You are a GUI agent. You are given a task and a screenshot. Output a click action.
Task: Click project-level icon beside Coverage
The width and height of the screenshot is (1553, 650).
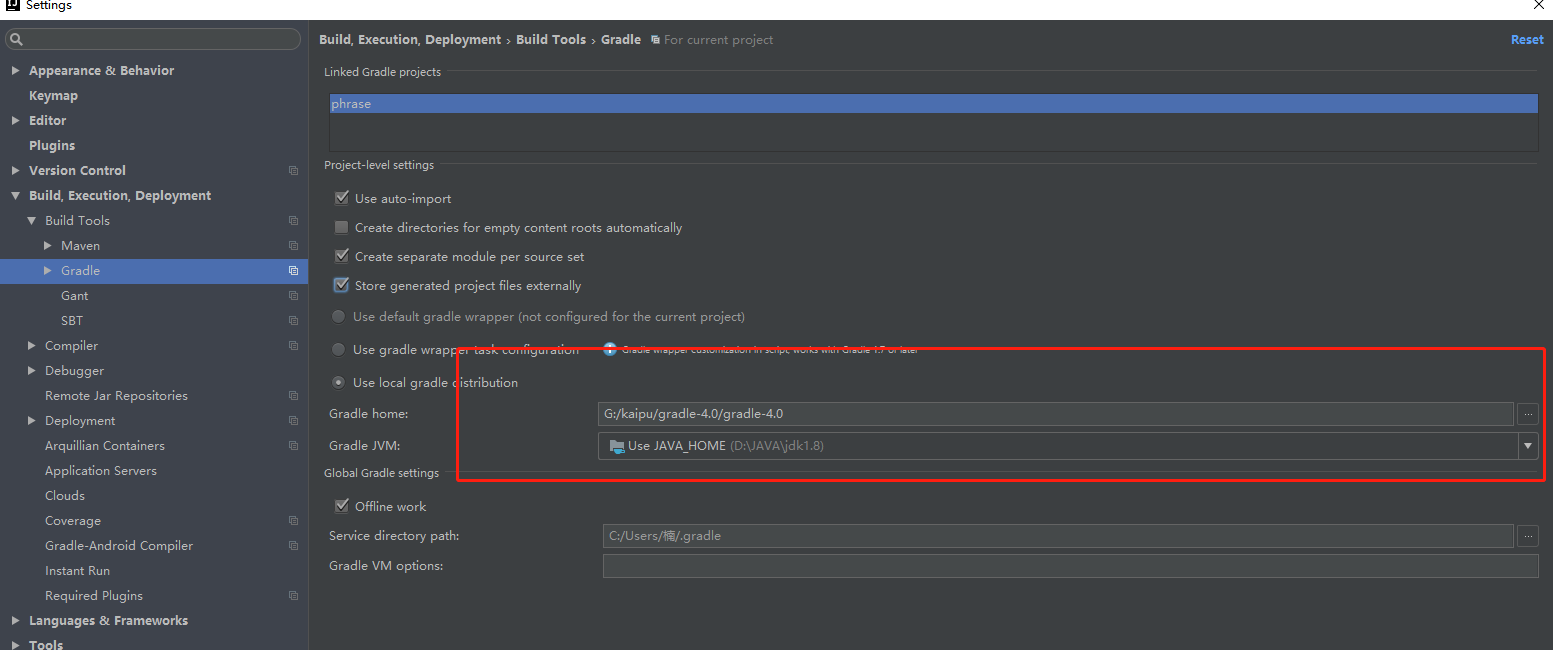coord(293,521)
